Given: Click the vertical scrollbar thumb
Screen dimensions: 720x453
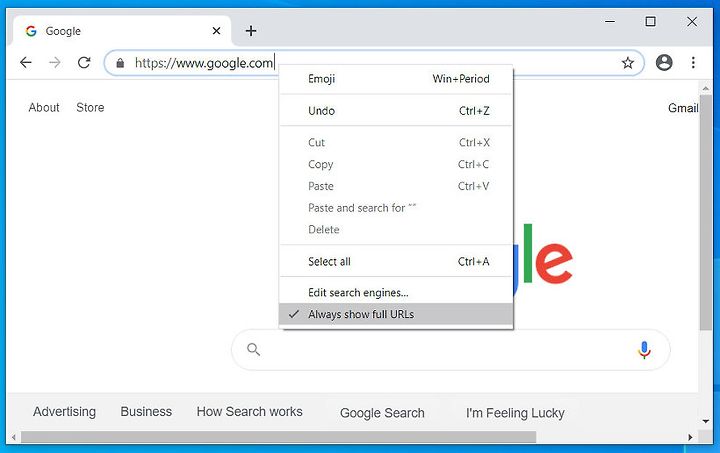Looking at the screenshot, I should coord(706,212).
